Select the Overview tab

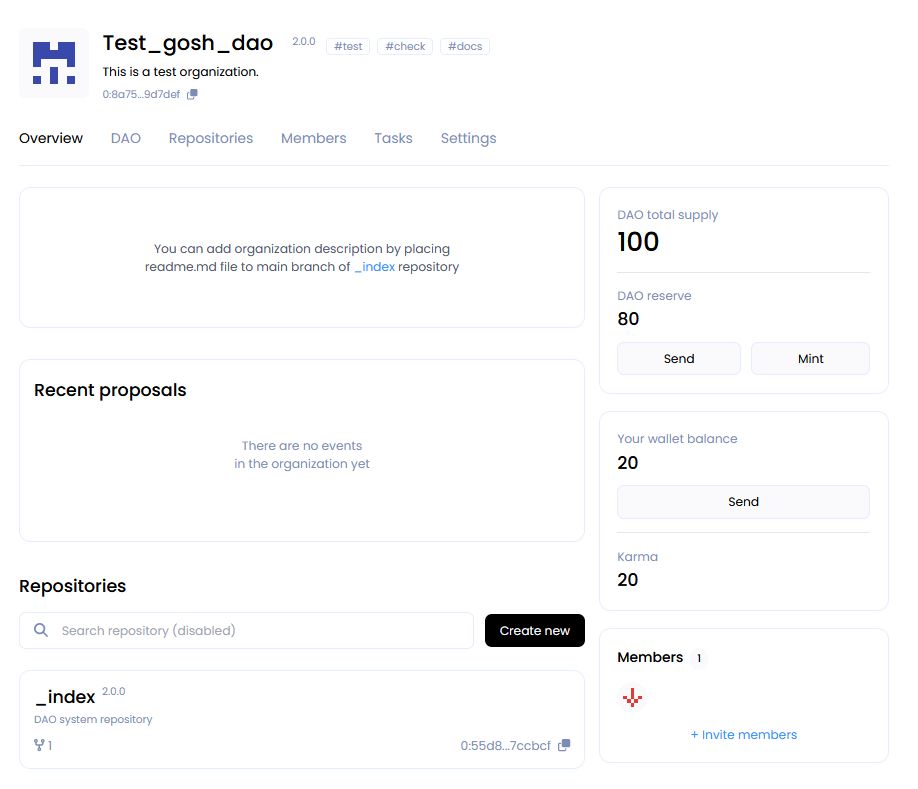[x=51, y=138]
